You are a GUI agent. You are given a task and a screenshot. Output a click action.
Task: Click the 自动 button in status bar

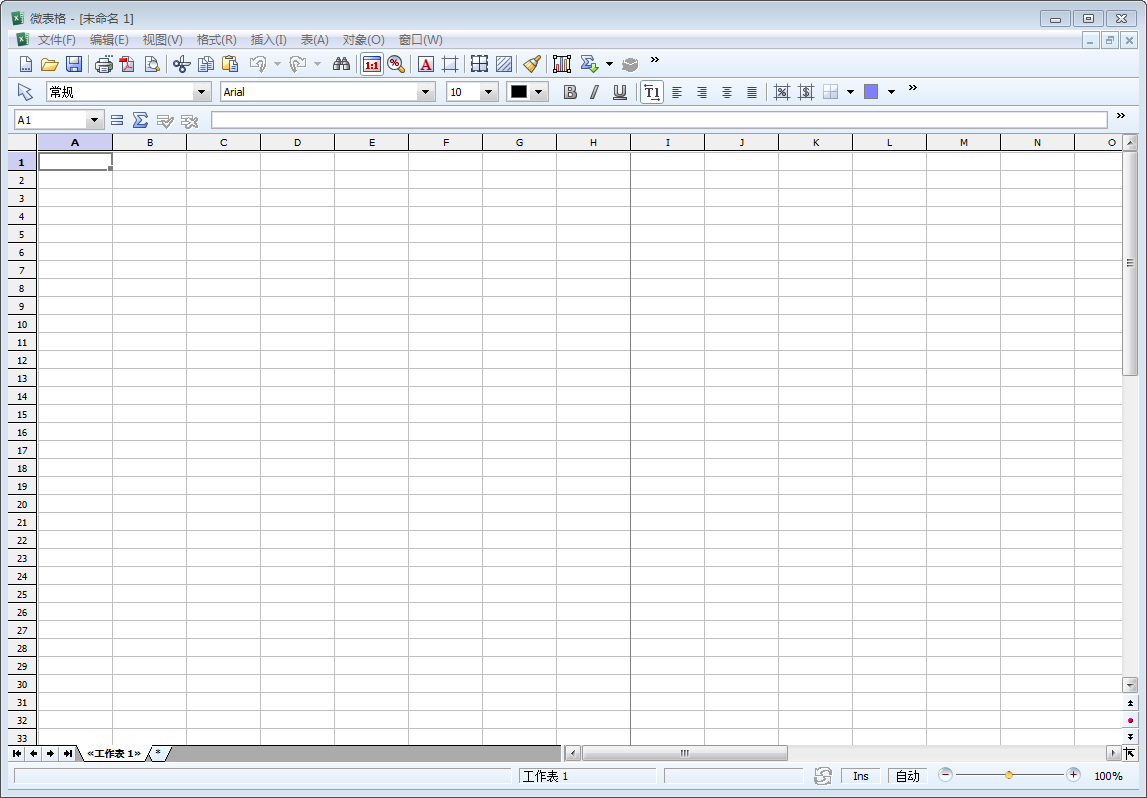(x=907, y=776)
